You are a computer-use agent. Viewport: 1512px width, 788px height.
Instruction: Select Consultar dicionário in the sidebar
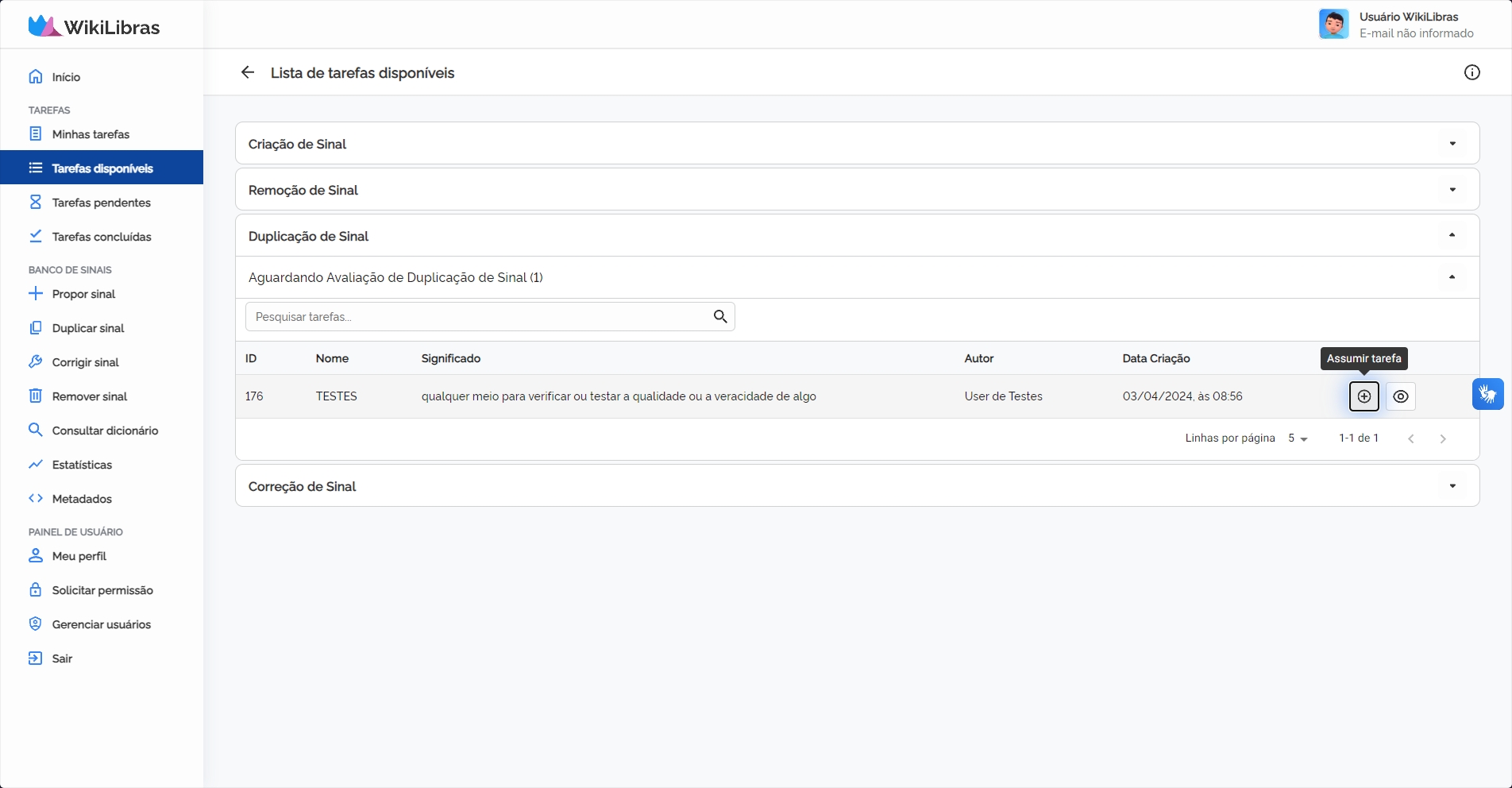point(105,431)
